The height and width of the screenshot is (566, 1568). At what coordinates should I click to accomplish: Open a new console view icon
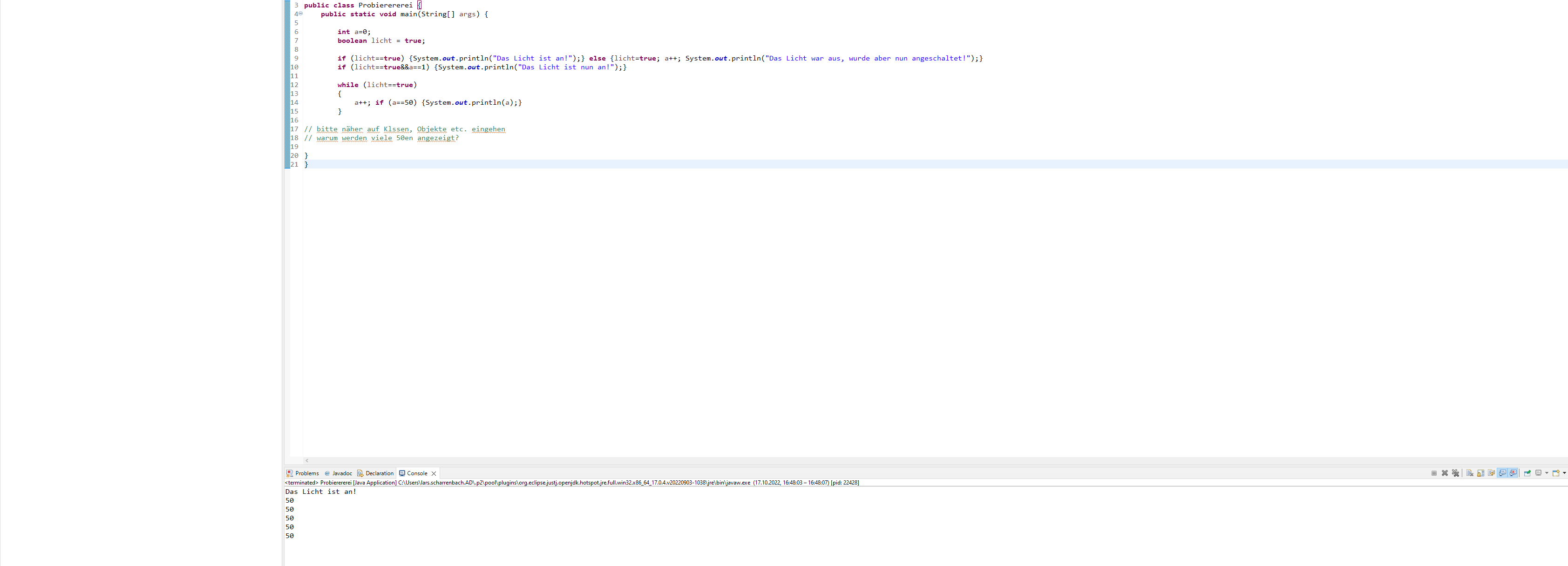coord(1556,473)
